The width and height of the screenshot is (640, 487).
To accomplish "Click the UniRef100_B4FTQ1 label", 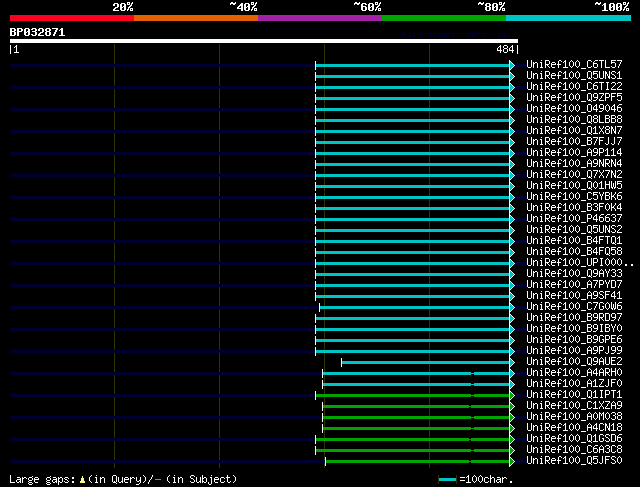I will click(574, 241).
